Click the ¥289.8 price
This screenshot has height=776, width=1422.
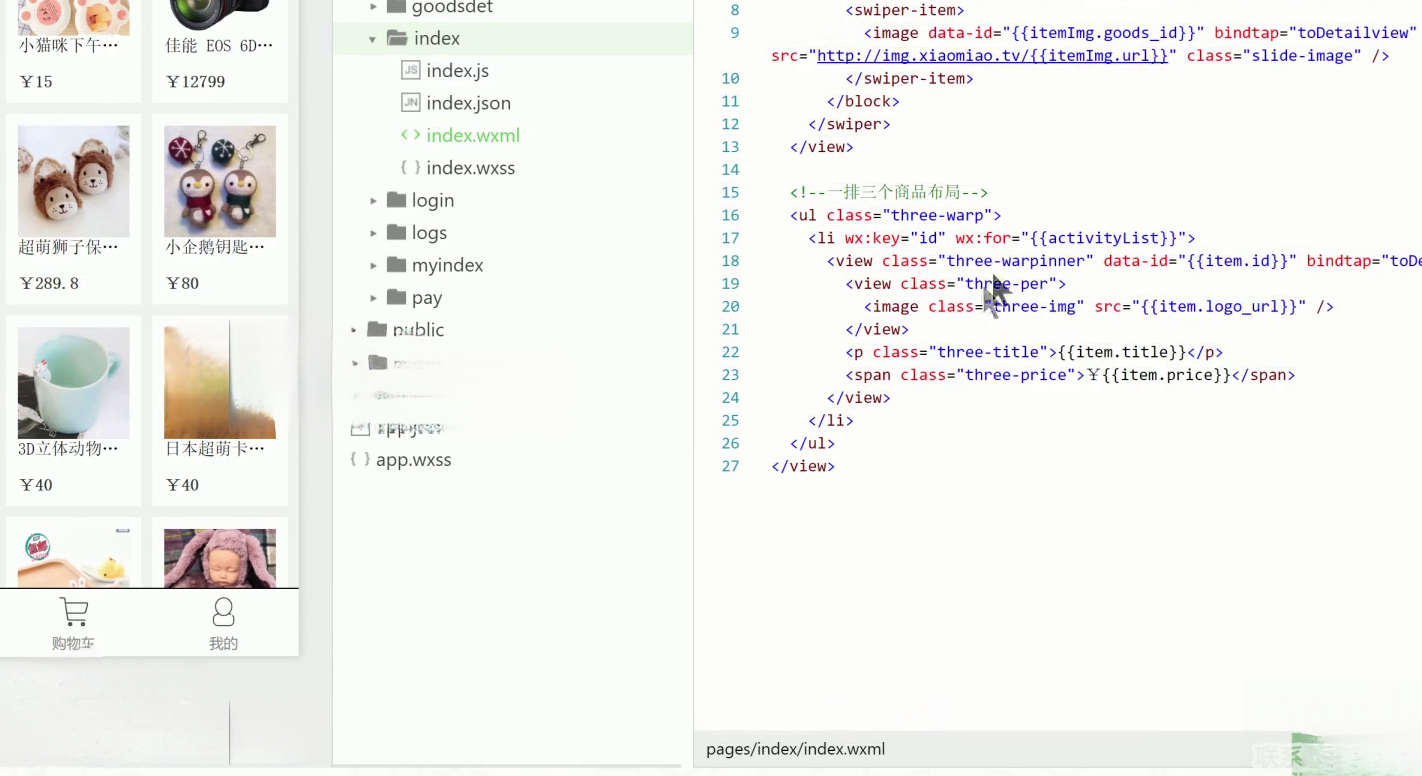[x=48, y=284]
